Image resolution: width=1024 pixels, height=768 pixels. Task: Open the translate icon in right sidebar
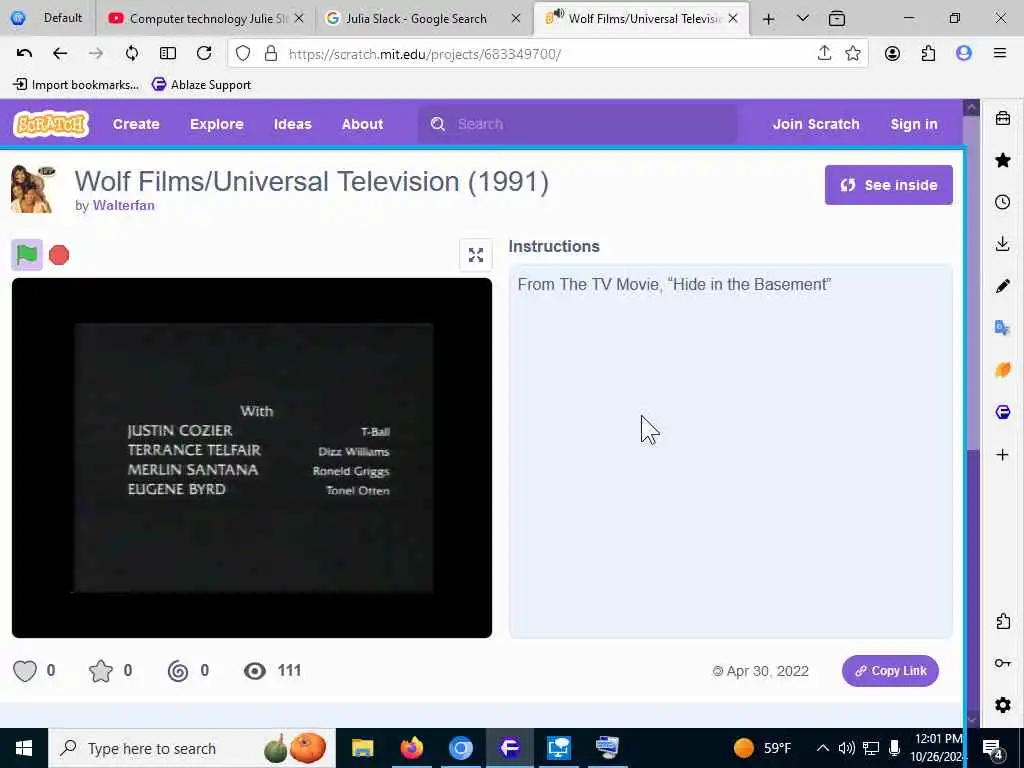tap(1002, 327)
